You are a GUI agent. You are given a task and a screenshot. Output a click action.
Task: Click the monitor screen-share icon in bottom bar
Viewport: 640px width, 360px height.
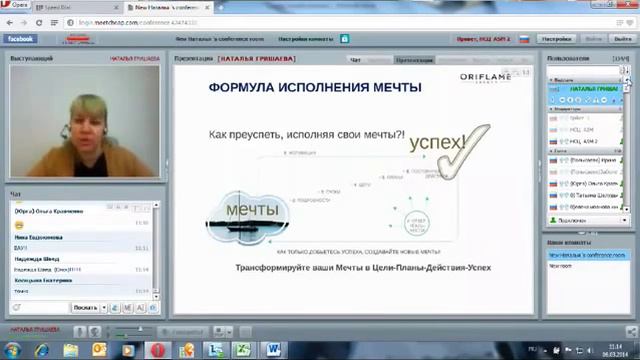[x=220, y=332]
